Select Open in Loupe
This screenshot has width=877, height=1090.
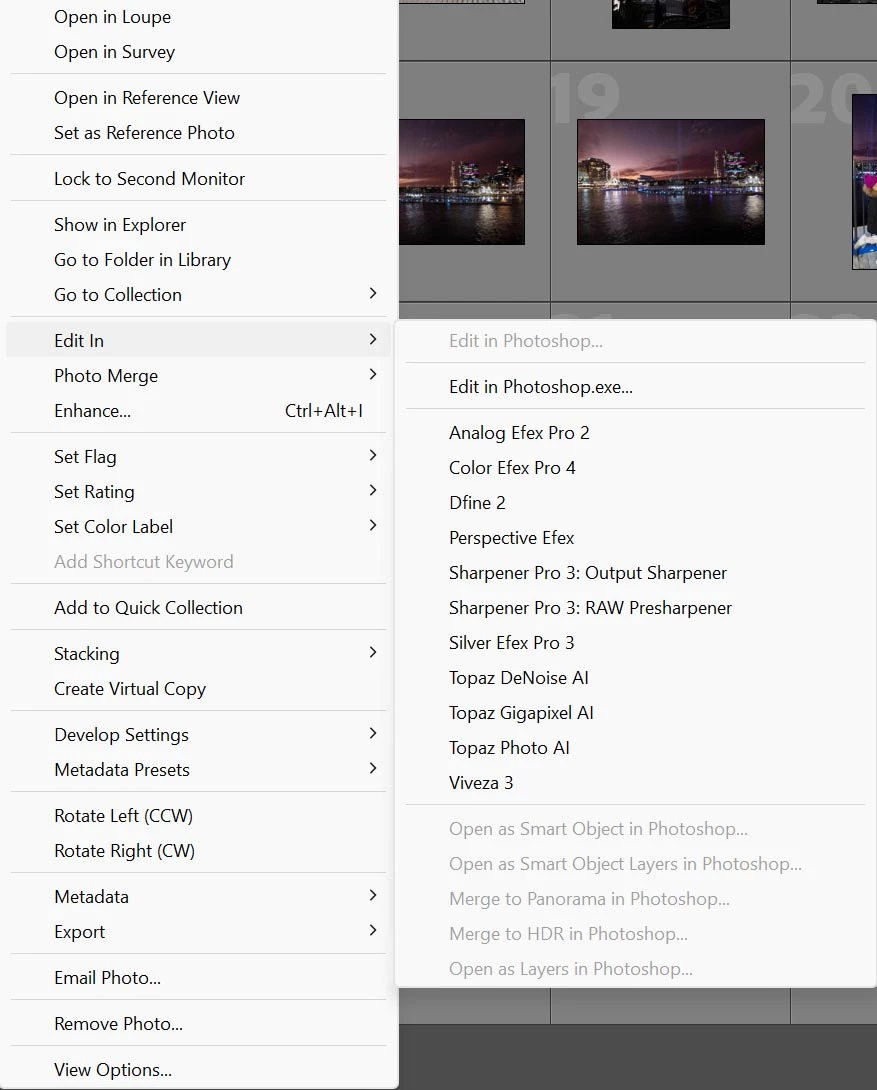point(198,17)
